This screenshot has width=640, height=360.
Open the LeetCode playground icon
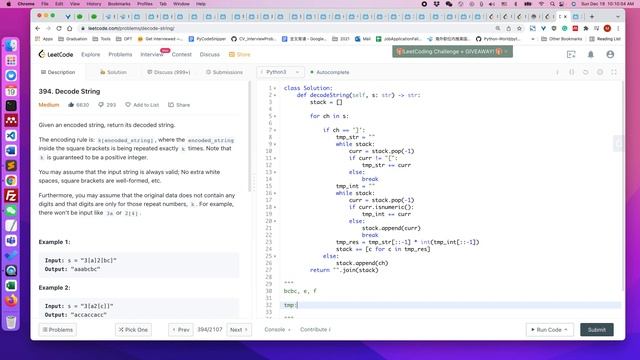571,54
